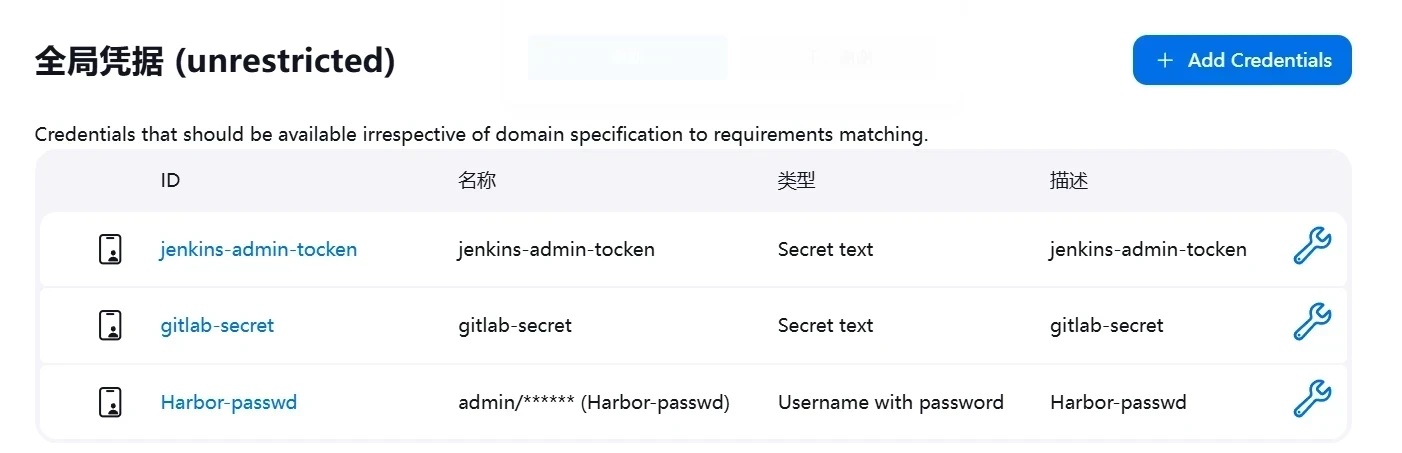Open the jenkins-admin-tocken ID link
The width and height of the screenshot is (1402, 453).
(258, 249)
